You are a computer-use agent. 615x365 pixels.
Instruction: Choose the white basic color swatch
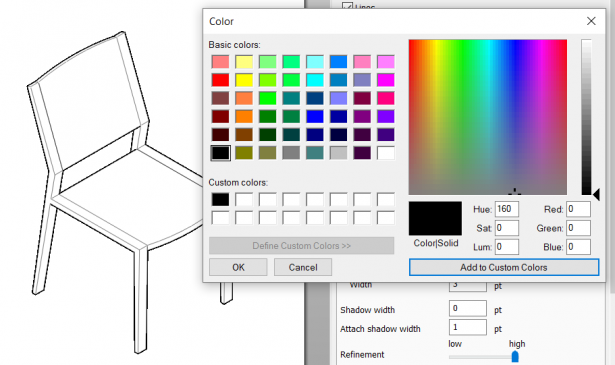[386, 153]
